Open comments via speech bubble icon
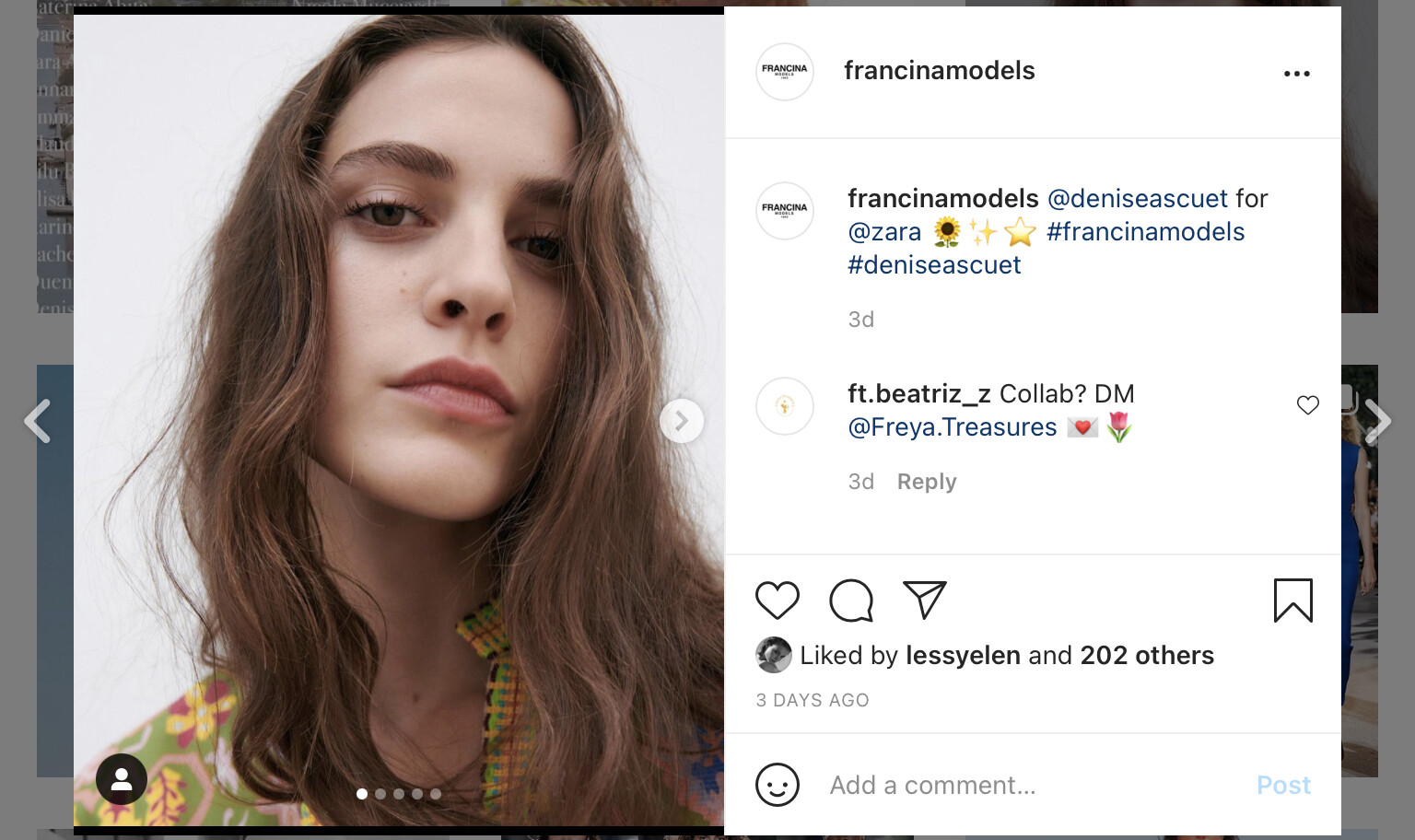The image size is (1415, 840). coord(851,601)
